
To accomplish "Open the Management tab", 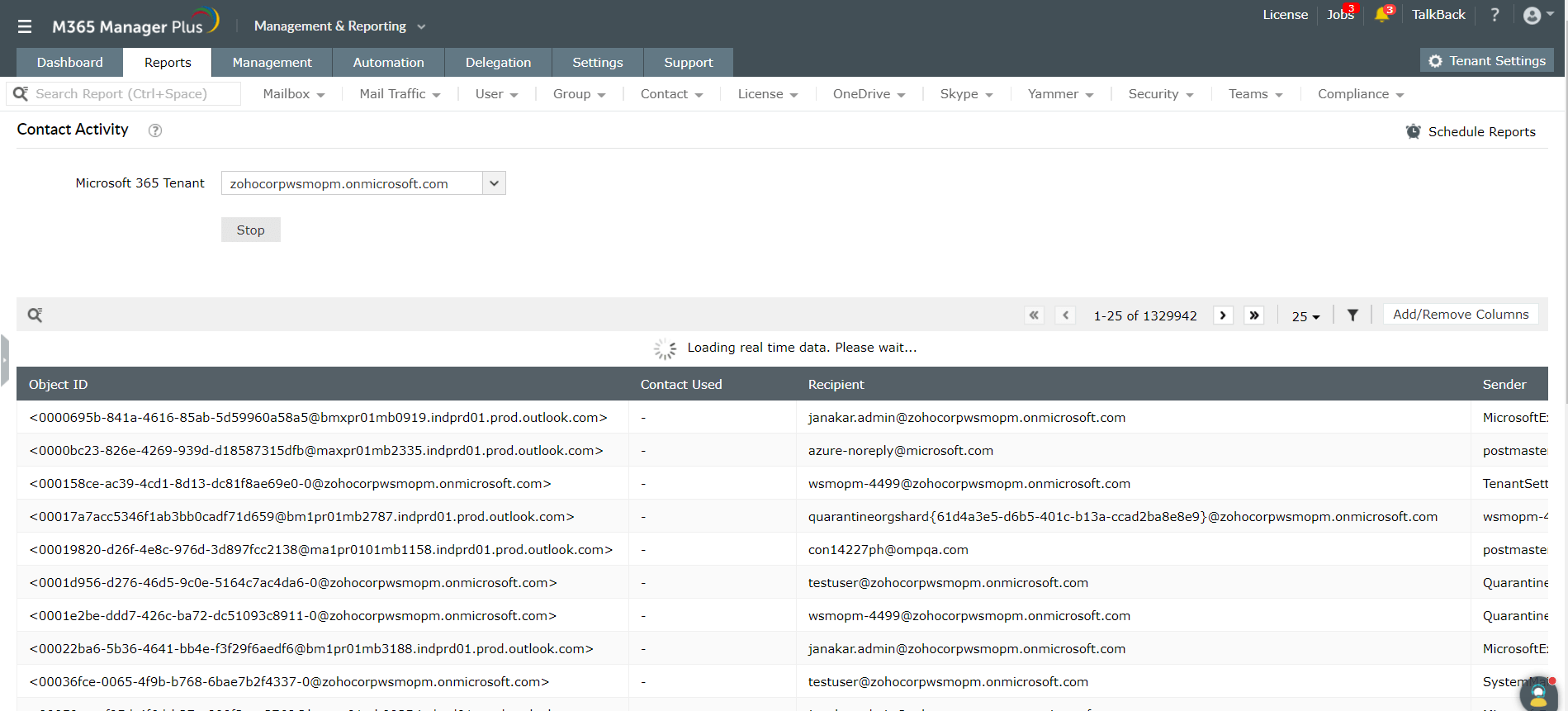I will point(272,63).
